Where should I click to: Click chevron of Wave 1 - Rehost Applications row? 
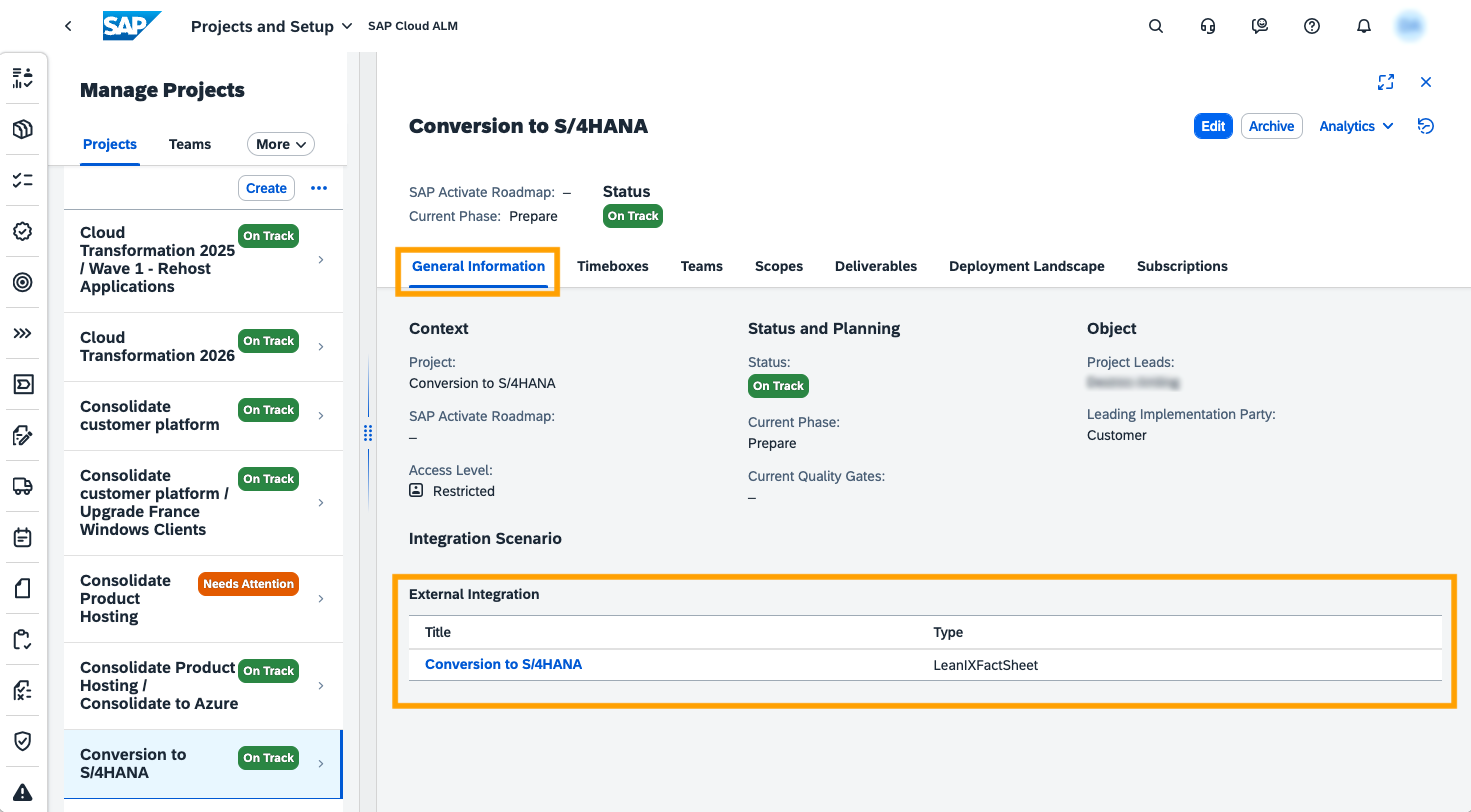(321, 260)
